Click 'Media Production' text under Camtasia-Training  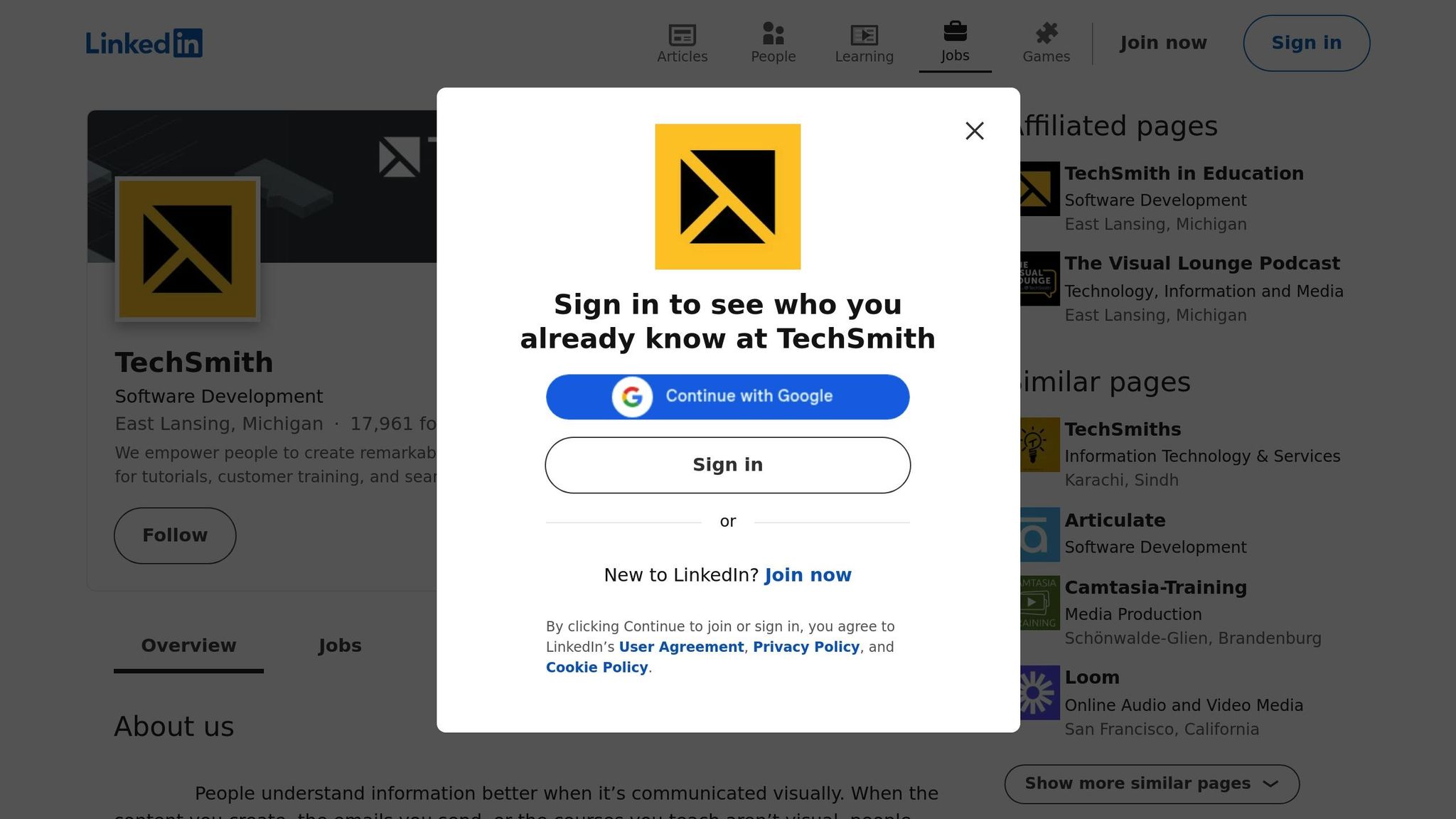(x=1133, y=614)
